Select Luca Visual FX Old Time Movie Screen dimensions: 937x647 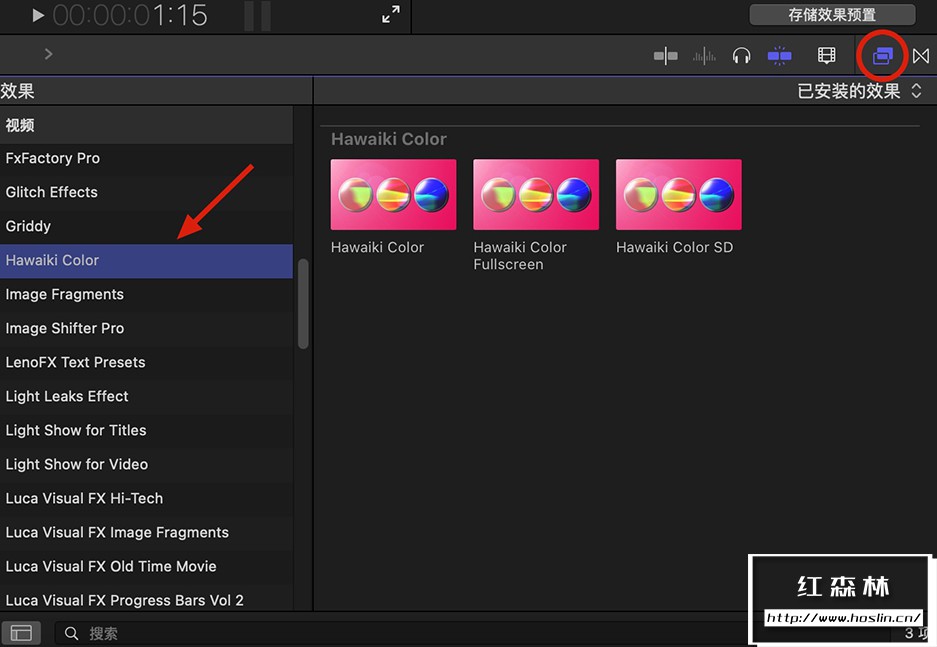point(146,567)
